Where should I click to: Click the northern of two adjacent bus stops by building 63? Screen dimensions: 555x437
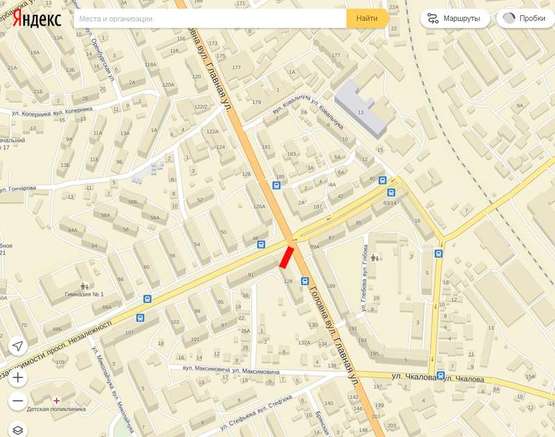382,180
